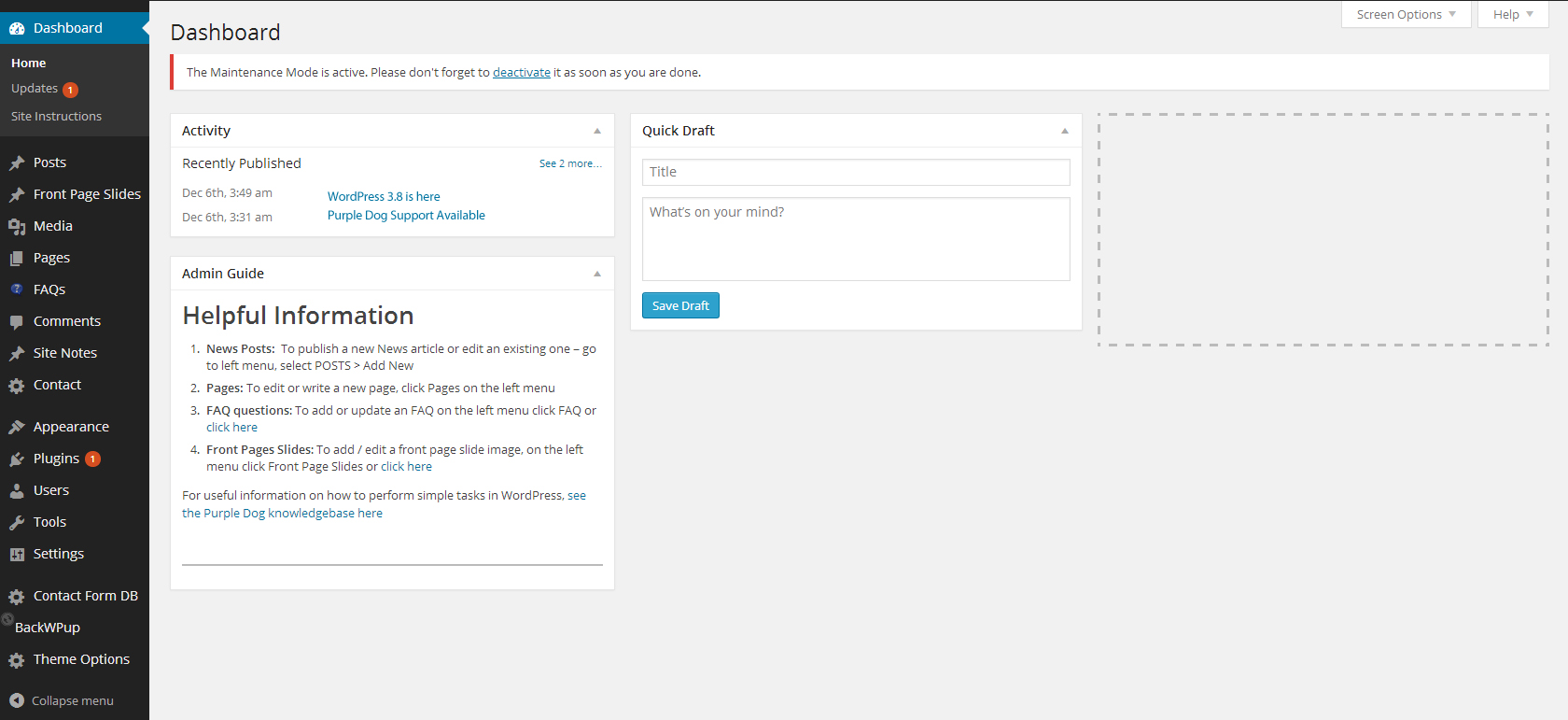The image size is (1568, 720).
Task: Open the Home submenu item
Action: click(29, 63)
